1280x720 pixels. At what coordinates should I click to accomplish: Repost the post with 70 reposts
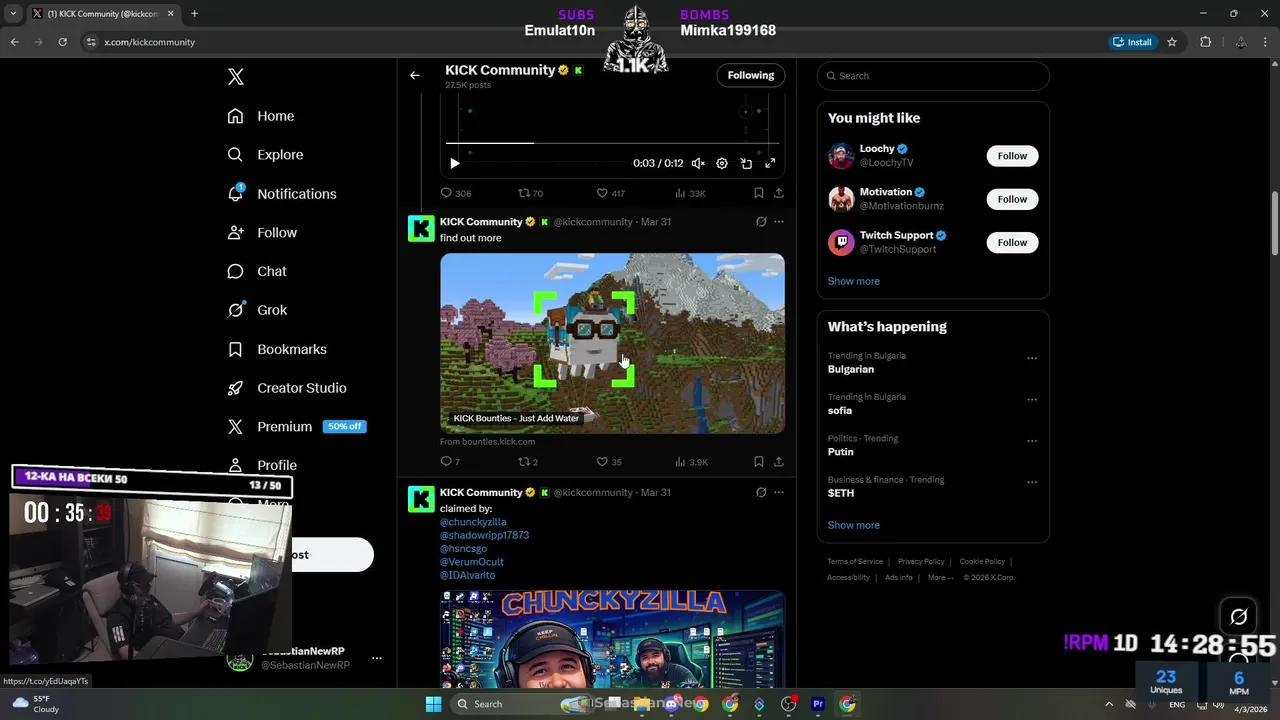(530, 193)
